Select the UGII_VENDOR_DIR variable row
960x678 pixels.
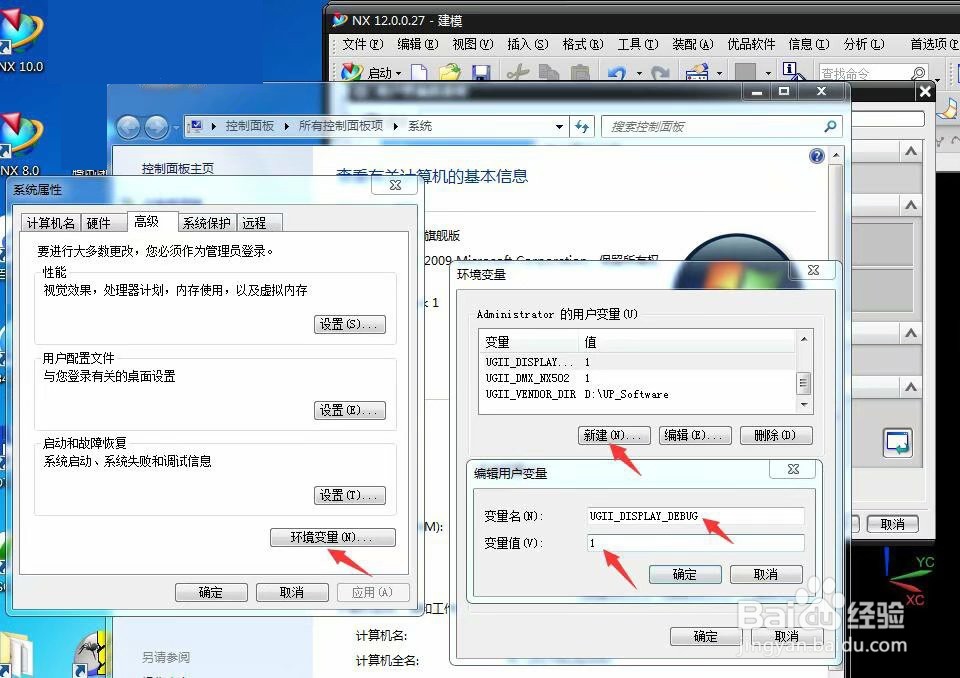tap(637, 394)
